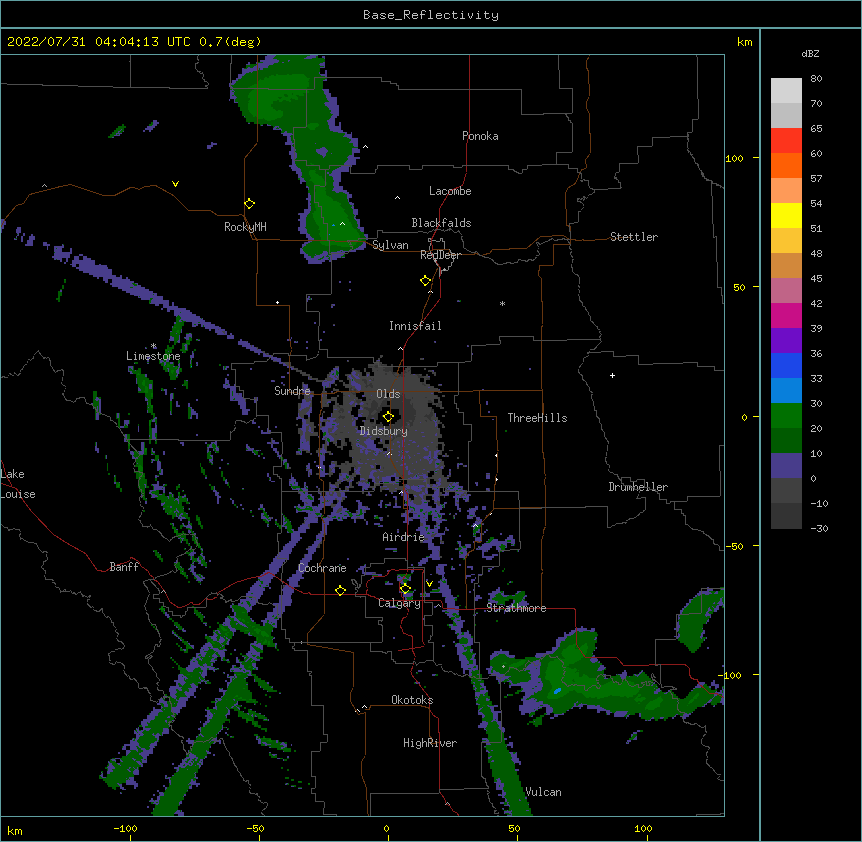Pick the bright green 20–30 dBZ swatch
This screenshot has height=842, width=862.
click(786, 416)
